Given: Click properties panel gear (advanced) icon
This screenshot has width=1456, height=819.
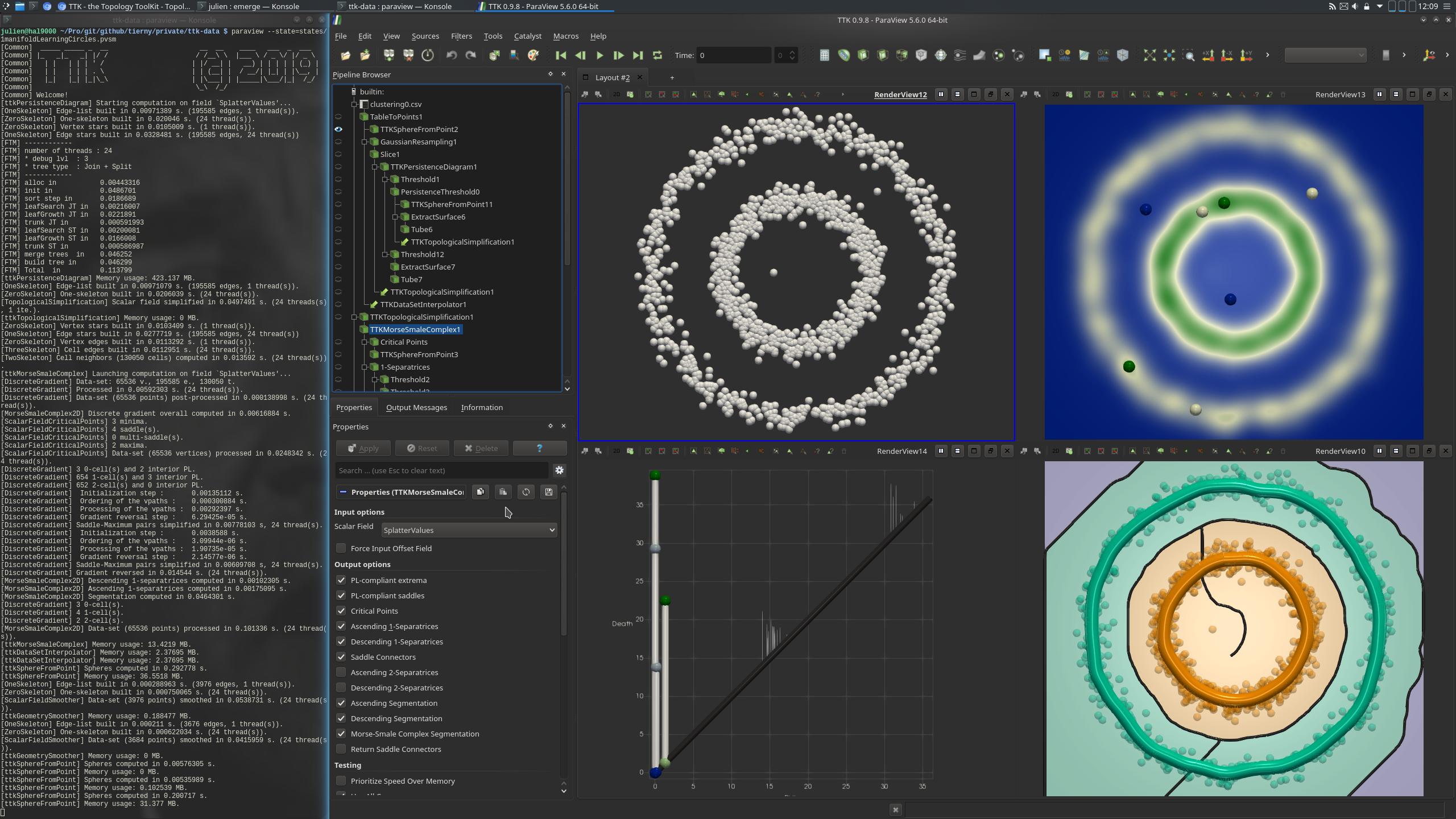Looking at the screenshot, I should click(559, 470).
